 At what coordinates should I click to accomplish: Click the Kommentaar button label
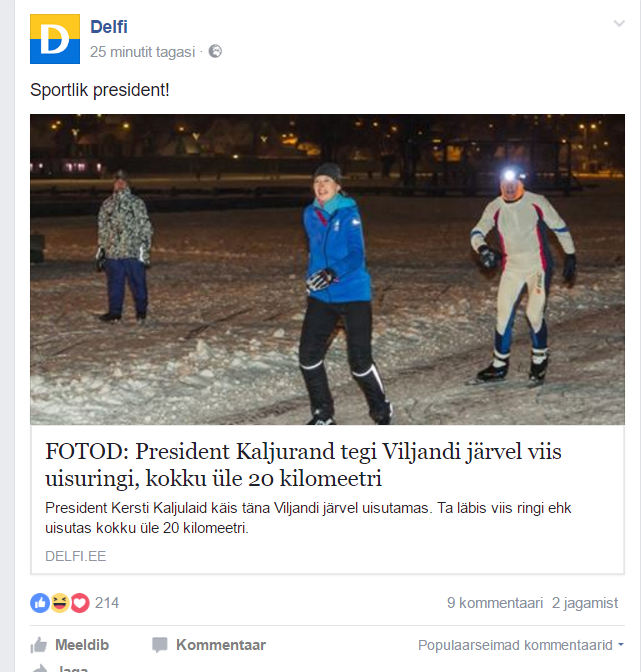click(x=221, y=645)
